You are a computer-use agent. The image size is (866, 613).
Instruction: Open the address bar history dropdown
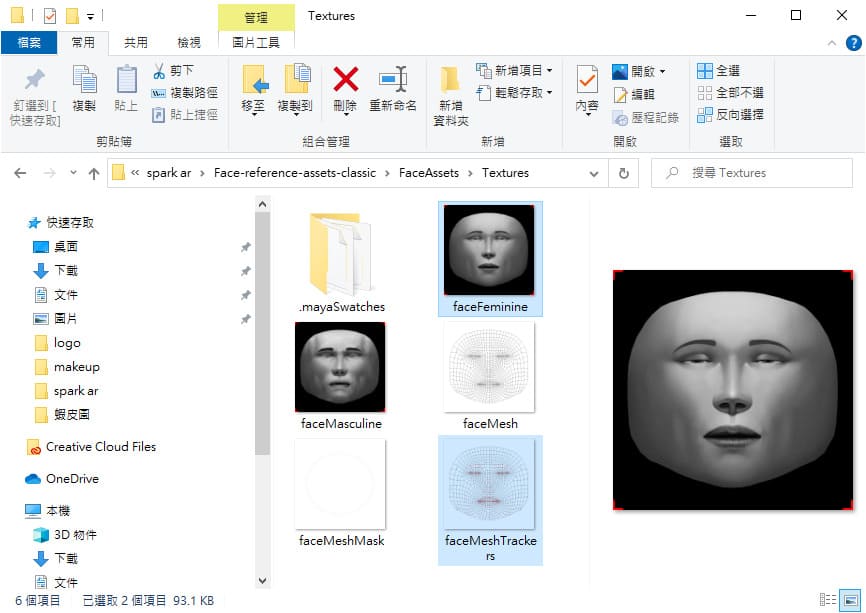(594, 173)
